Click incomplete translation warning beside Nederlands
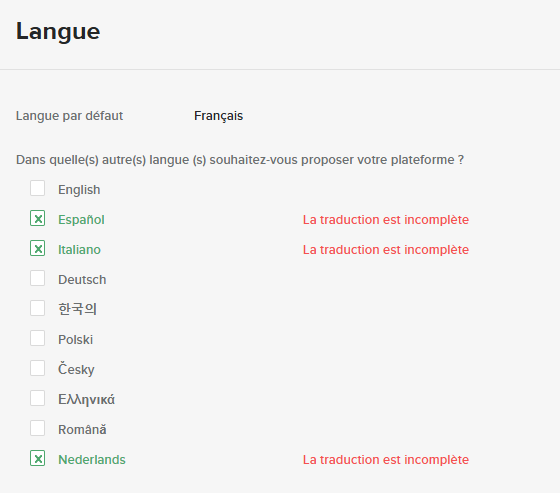 tap(386, 460)
